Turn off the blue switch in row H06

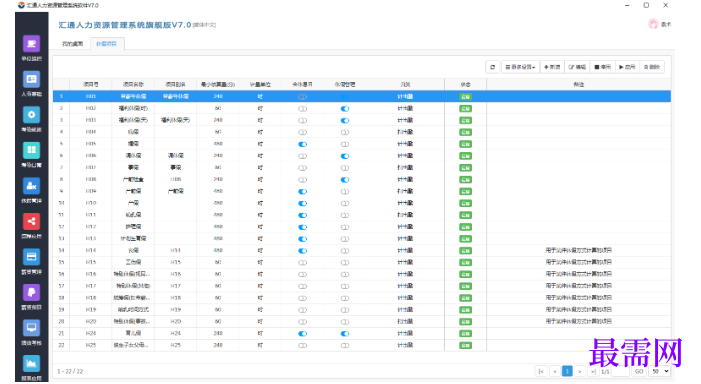pyautogui.click(x=345, y=156)
